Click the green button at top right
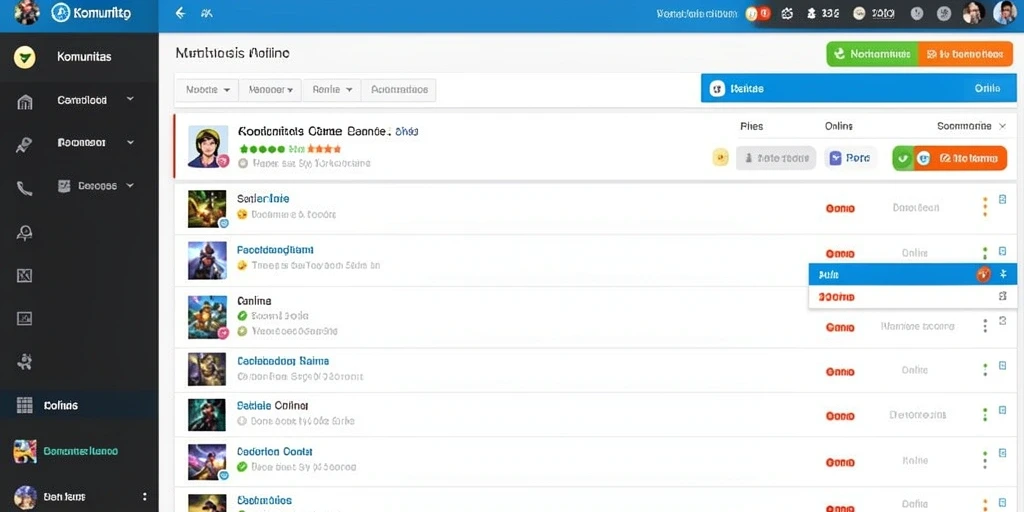 pos(872,55)
